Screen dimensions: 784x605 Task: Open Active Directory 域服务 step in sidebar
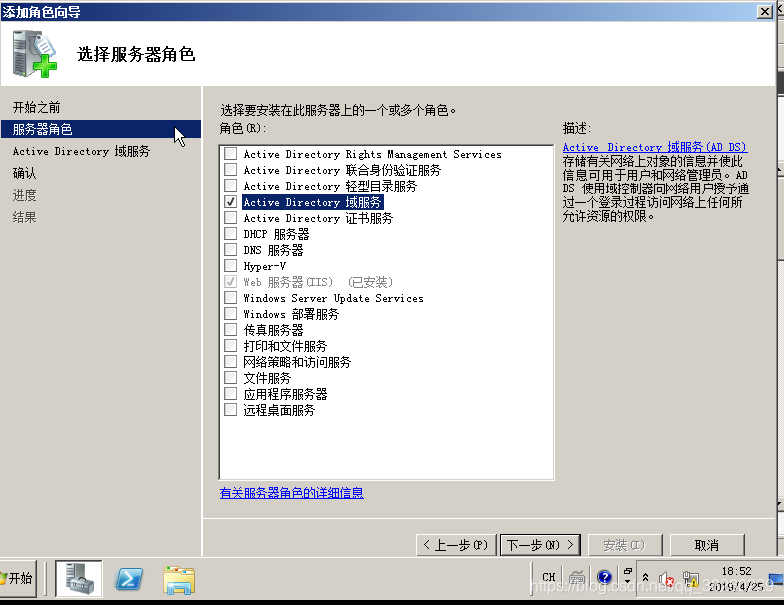coord(81,151)
